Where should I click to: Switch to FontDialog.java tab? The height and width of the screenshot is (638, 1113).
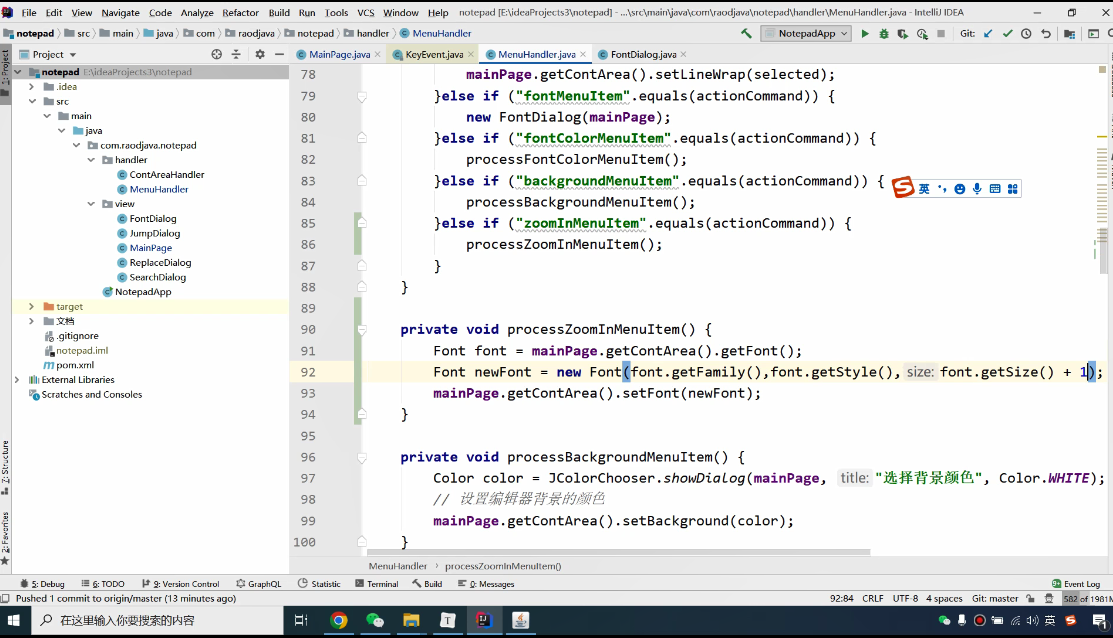tap(642, 54)
